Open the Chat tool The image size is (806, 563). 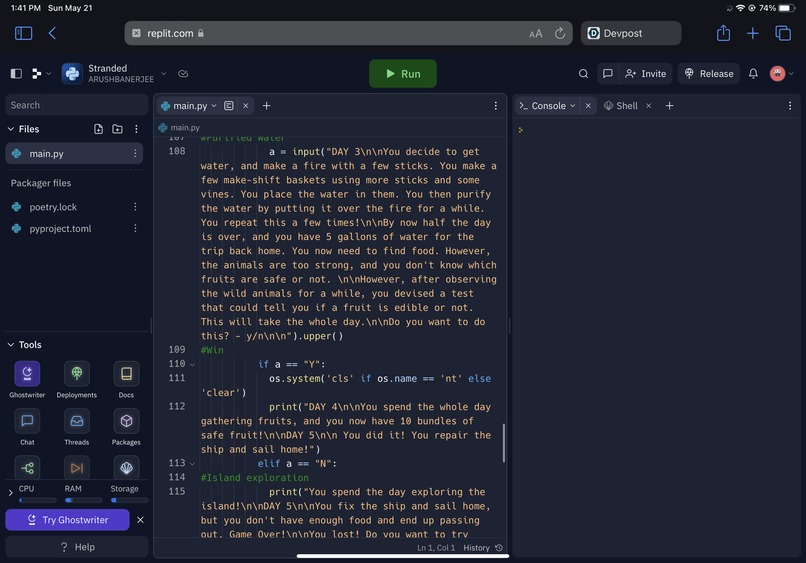click(x=27, y=426)
